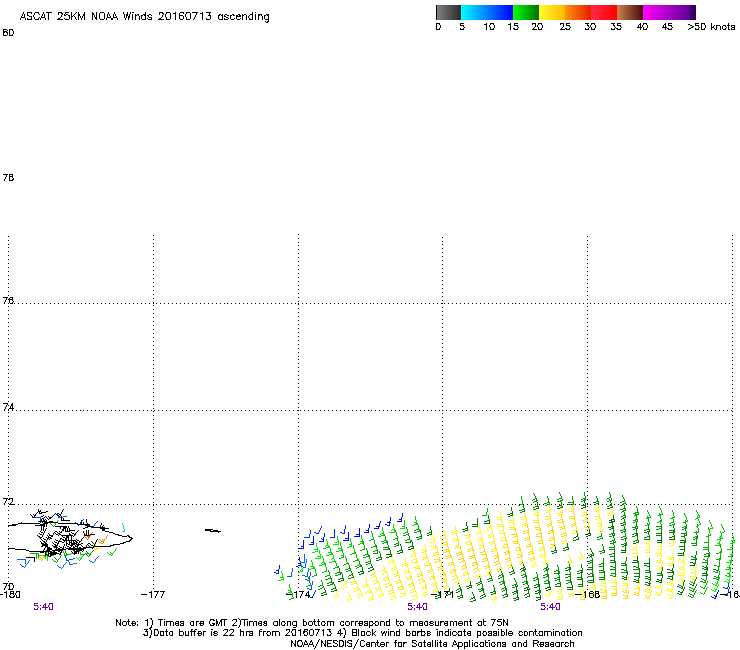Click the '25' legend tick label
This screenshot has height=650, width=740.
(565, 27)
